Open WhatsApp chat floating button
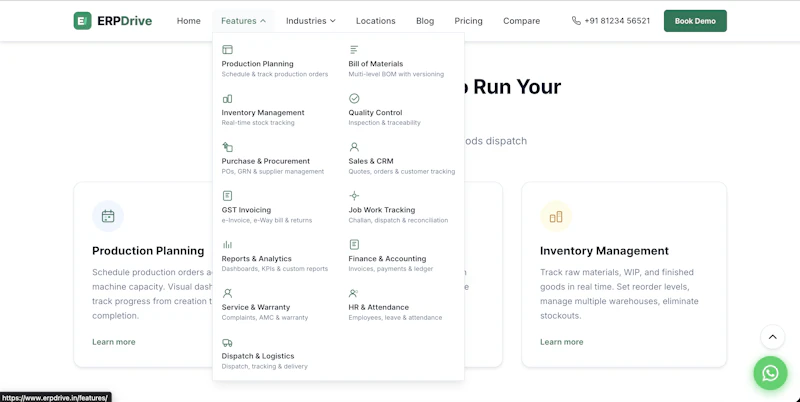The height and width of the screenshot is (402, 800). tap(770, 373)
